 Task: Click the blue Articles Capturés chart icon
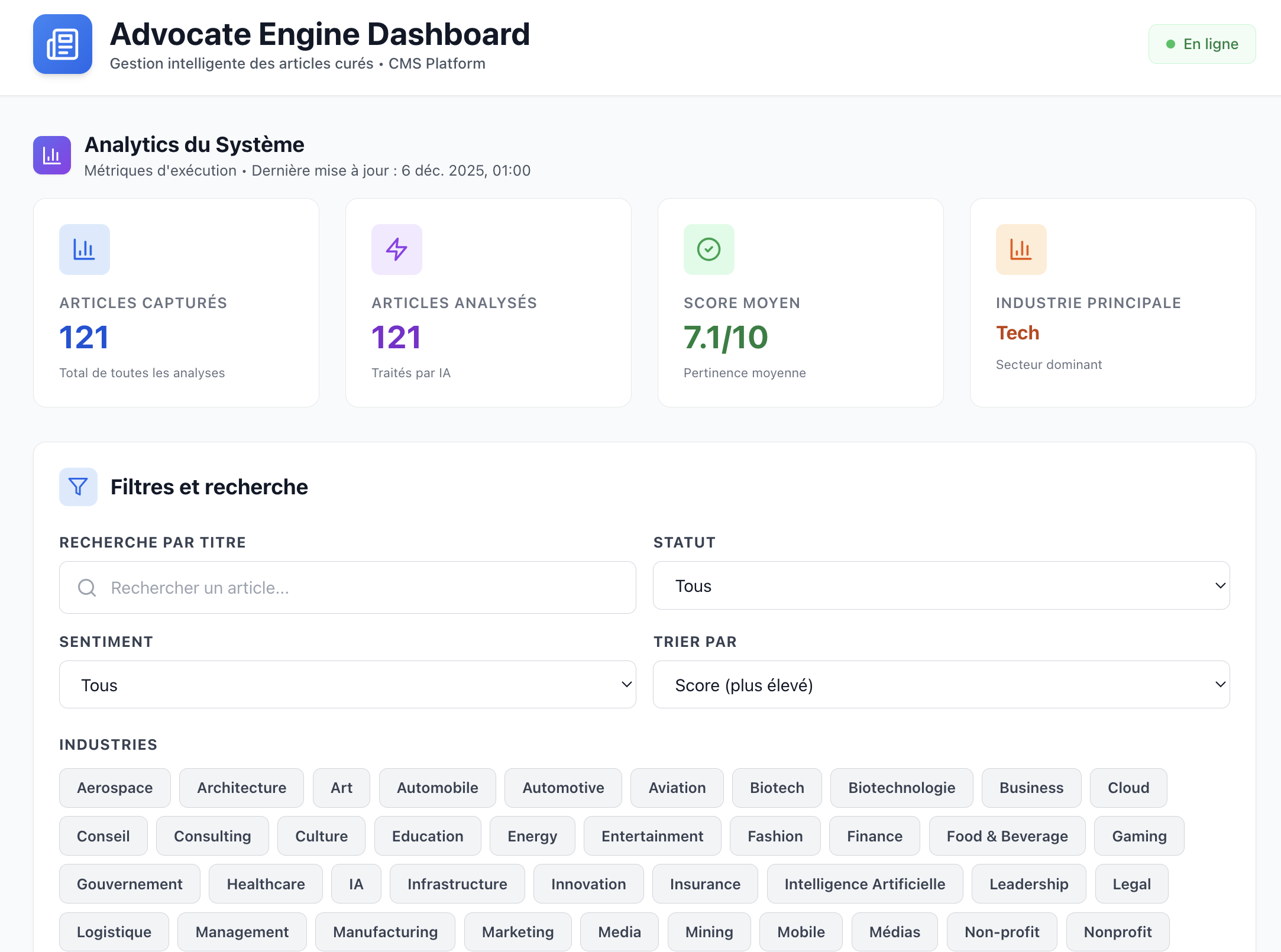tap(84, 250)
